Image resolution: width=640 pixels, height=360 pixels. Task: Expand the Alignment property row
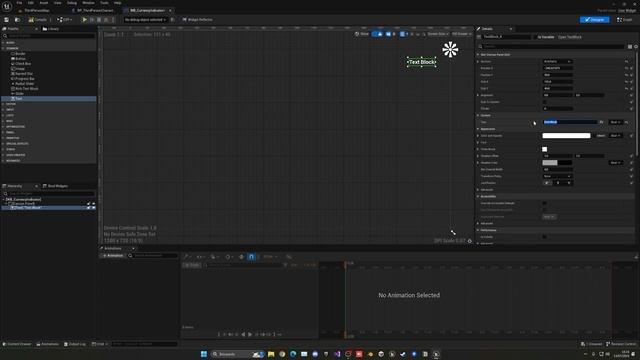tap(478, 95)
